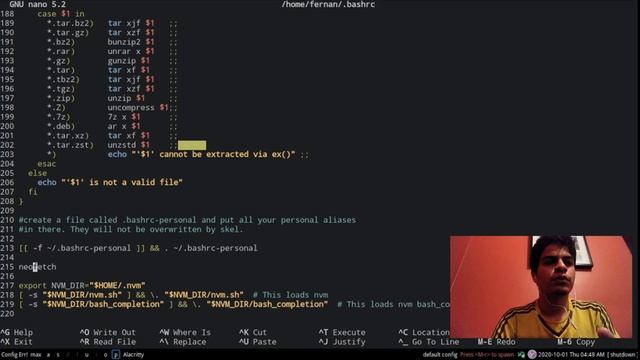Click the 'case $1 in' line 188

click(61, 13)
